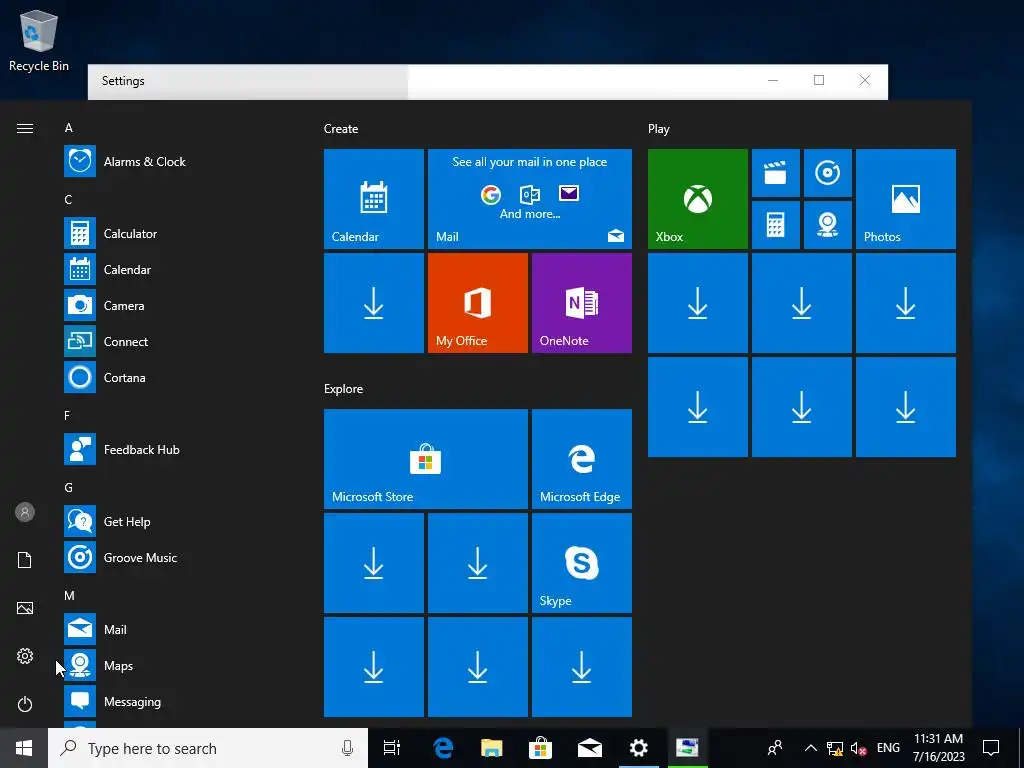The image size is (1024, 768).
Task: Open the Mail live tile
Action: pos(530,199)
